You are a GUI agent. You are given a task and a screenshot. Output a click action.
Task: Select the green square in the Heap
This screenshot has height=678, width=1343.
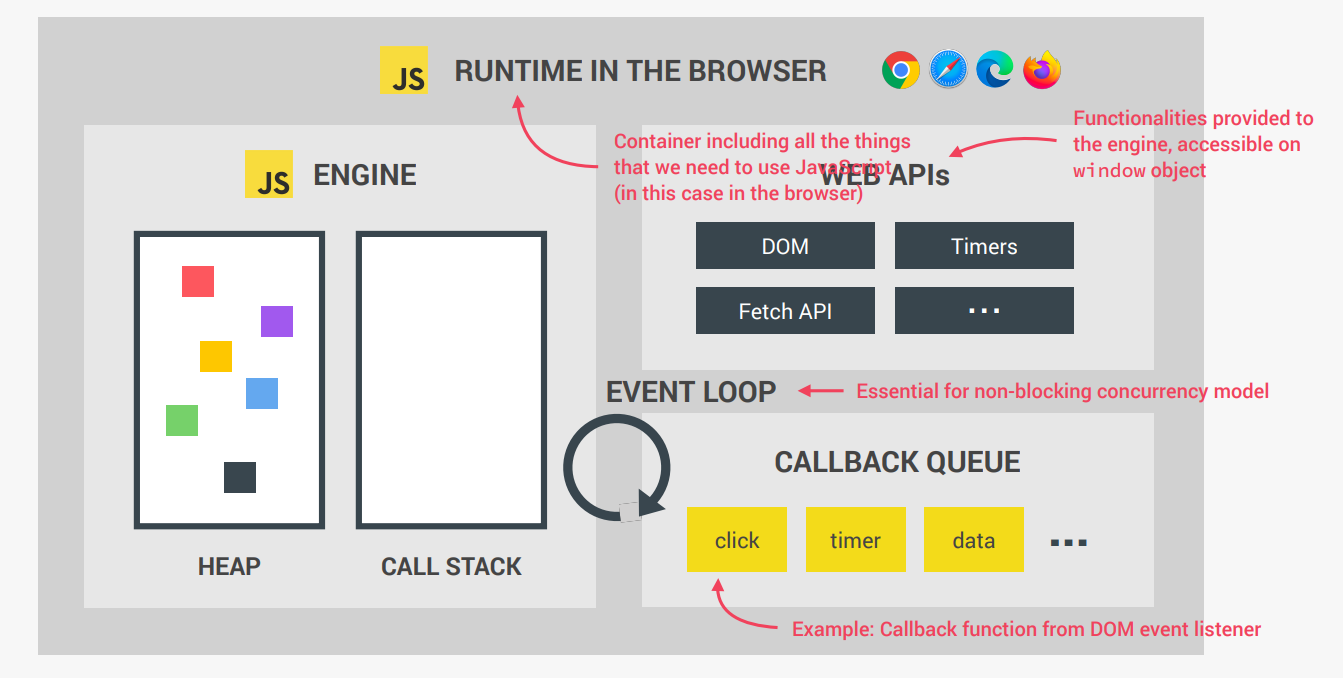click(181, 420)
